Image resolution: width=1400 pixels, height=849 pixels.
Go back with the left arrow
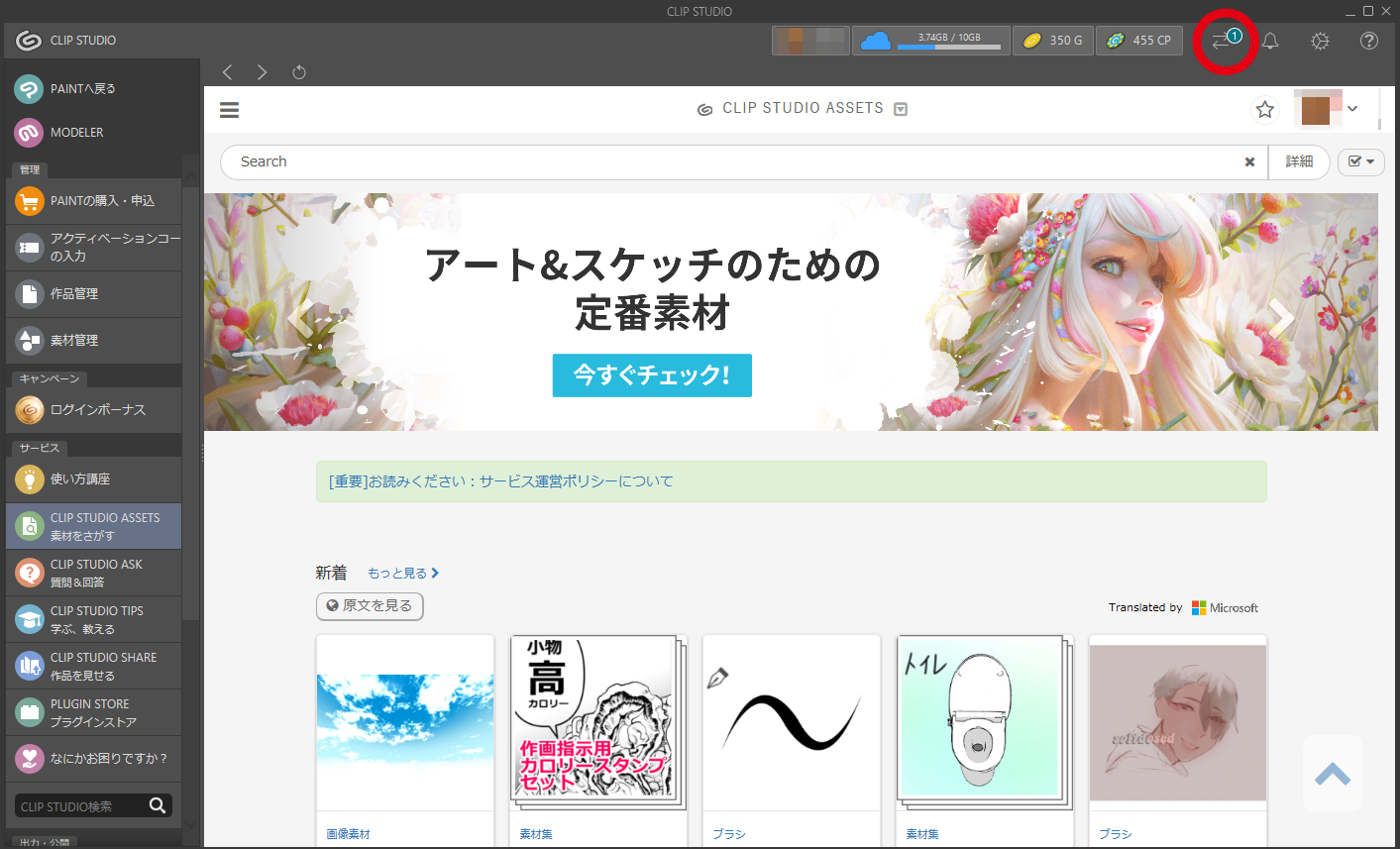[x=228, y=72]
